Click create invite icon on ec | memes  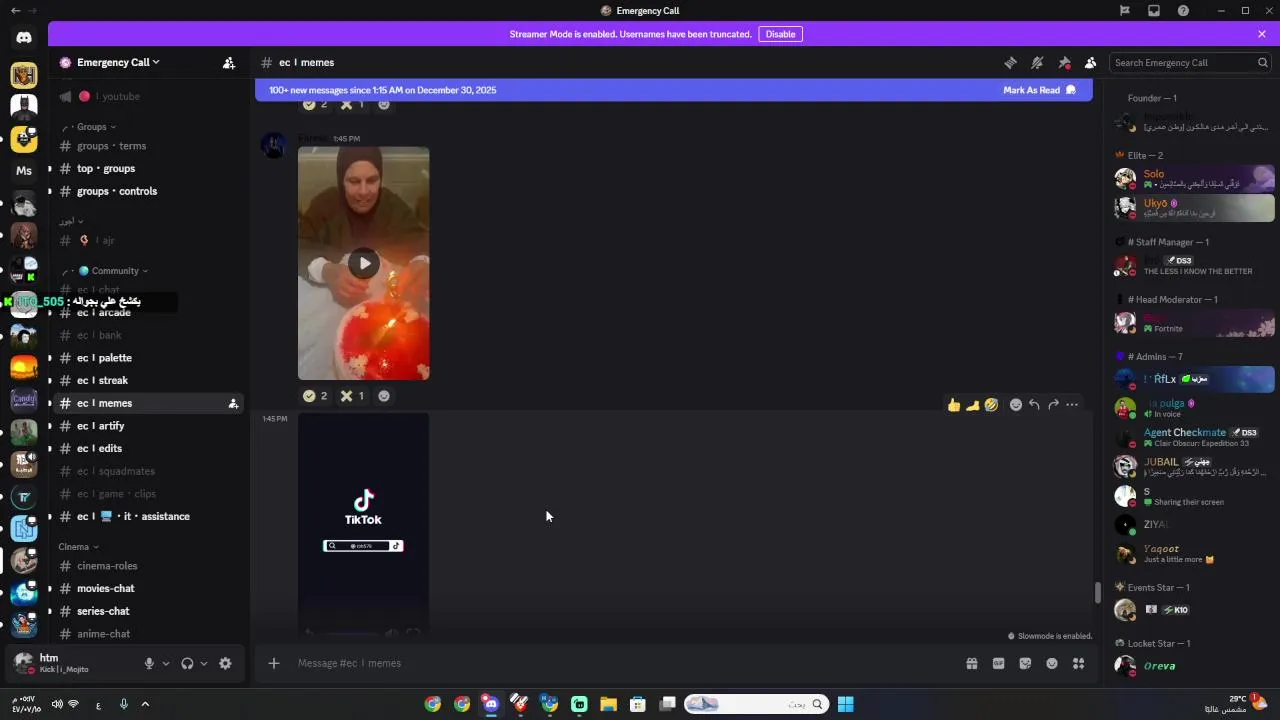pyautogui.click(x=233, y=404)
